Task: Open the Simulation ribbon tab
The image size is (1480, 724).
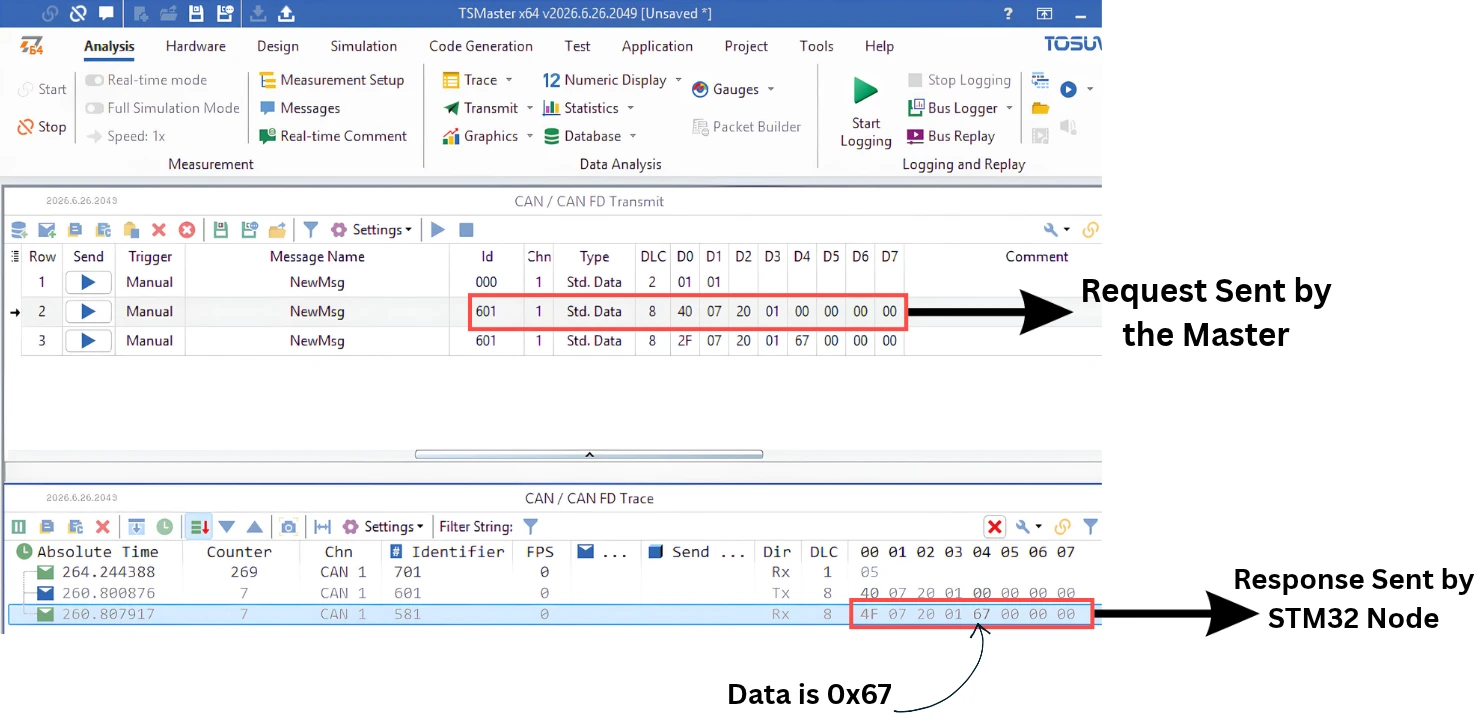Action: [x=364, y=46]
